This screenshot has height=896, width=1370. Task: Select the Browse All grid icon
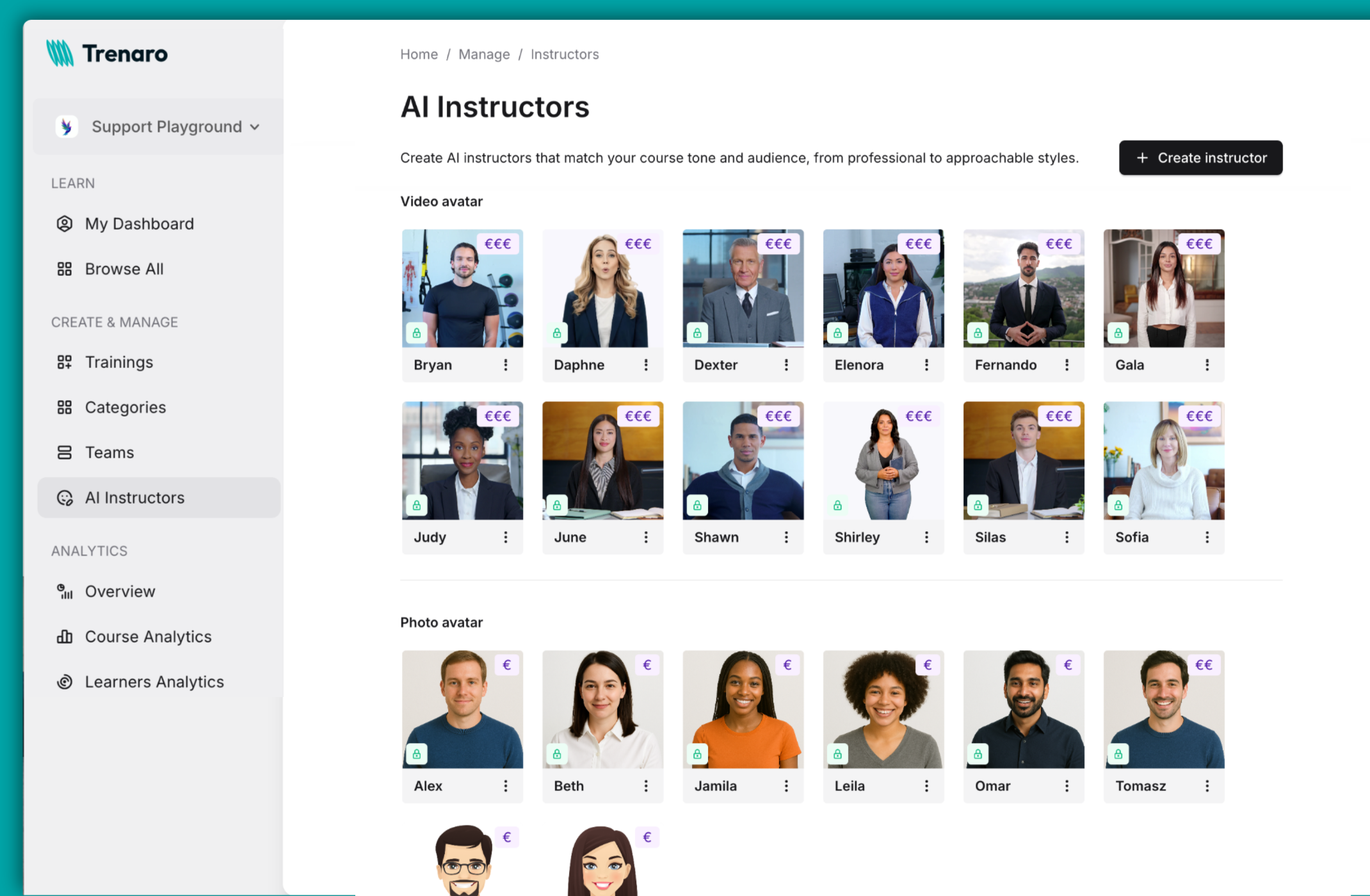pos(65,269)
